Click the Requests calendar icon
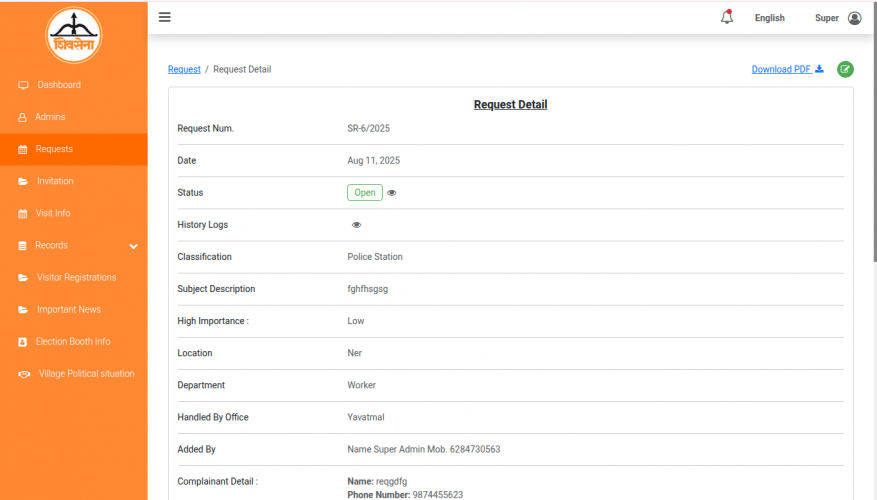Screen dimensions: 877x500 [22, 149]
